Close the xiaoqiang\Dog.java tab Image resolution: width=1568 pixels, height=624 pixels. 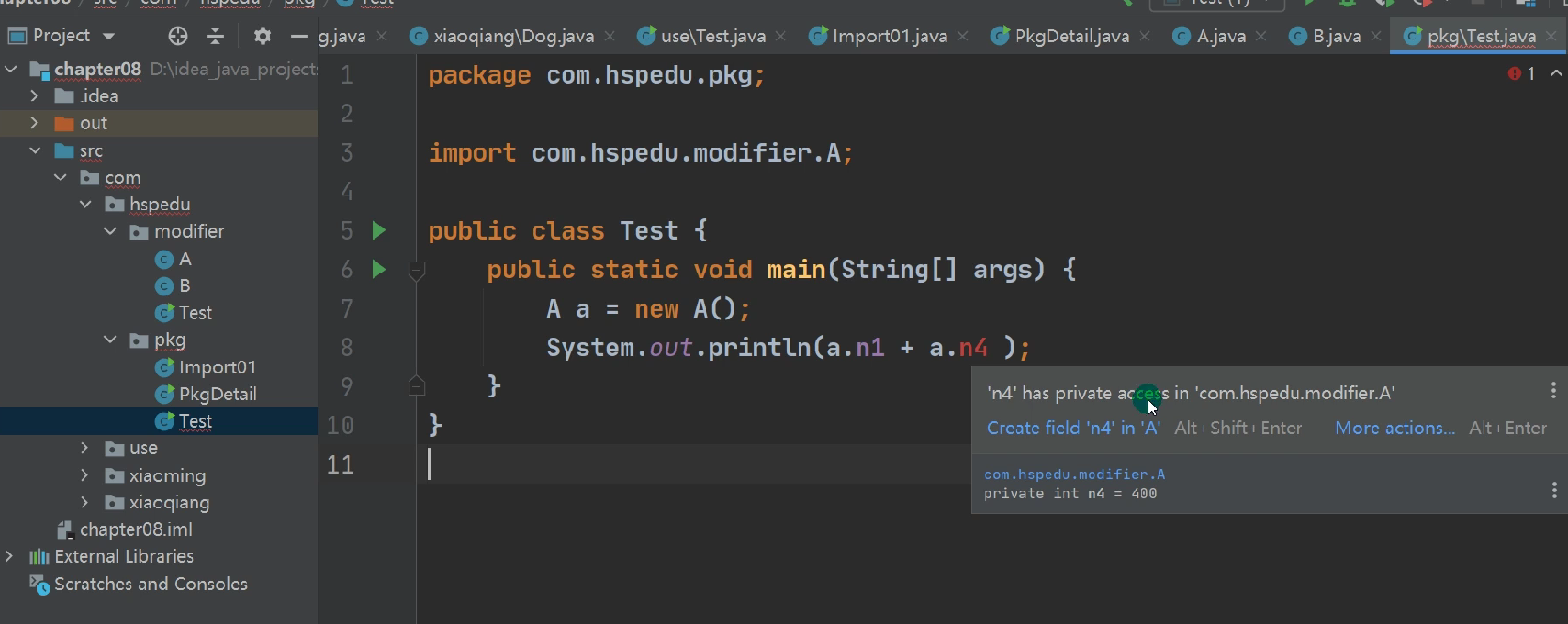tap(610, 36)
